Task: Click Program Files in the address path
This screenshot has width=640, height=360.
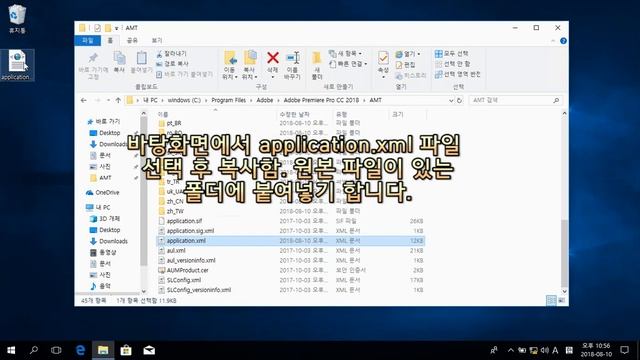Action: pos(229,100)
